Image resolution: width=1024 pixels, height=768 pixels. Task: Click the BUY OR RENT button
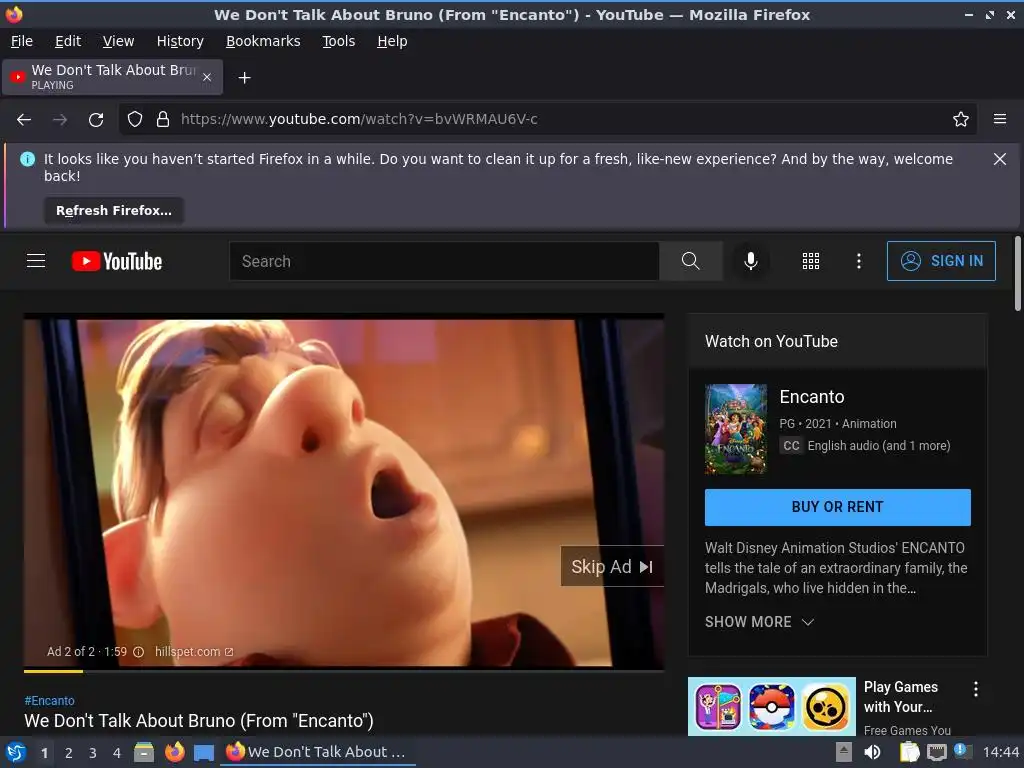coord(837,507)
